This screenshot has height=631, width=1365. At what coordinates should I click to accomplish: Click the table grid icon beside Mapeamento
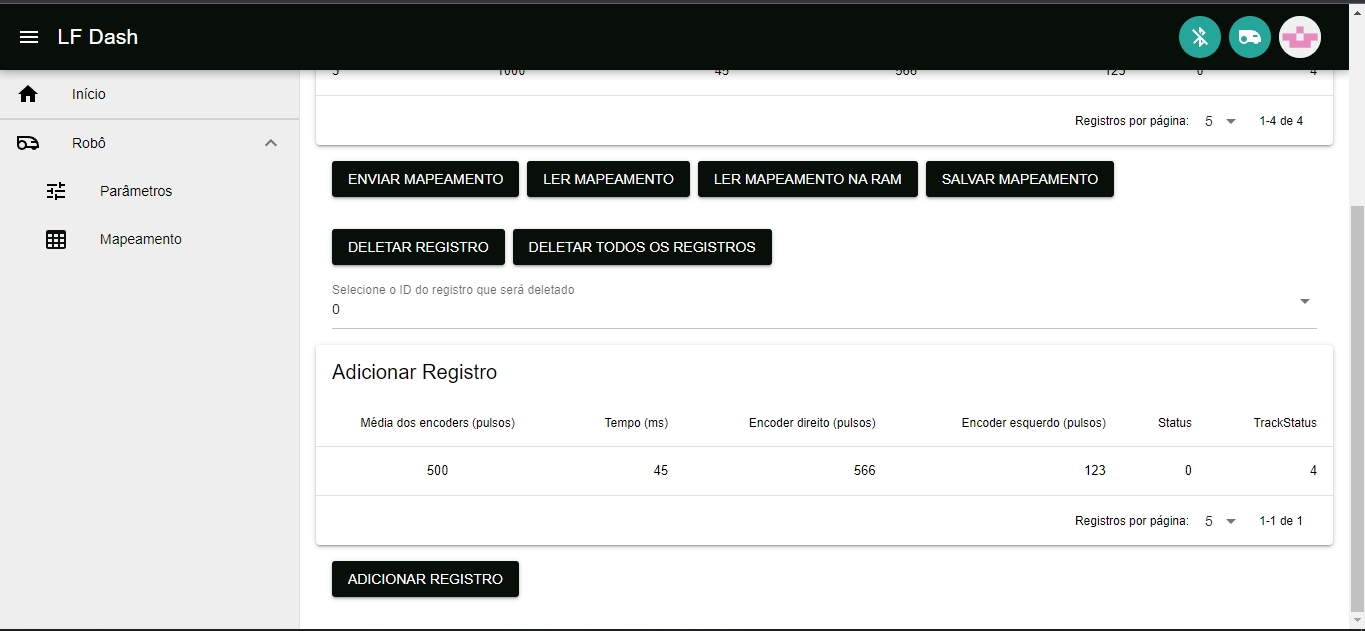(56, 240)
